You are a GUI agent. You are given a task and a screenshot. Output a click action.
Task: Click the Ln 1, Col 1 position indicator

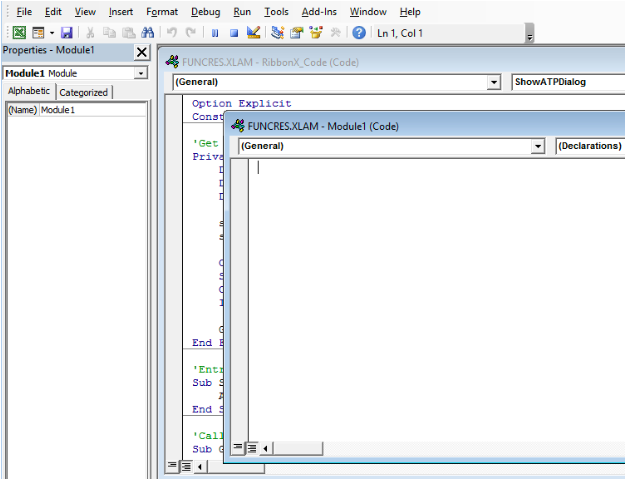(400, 33)
